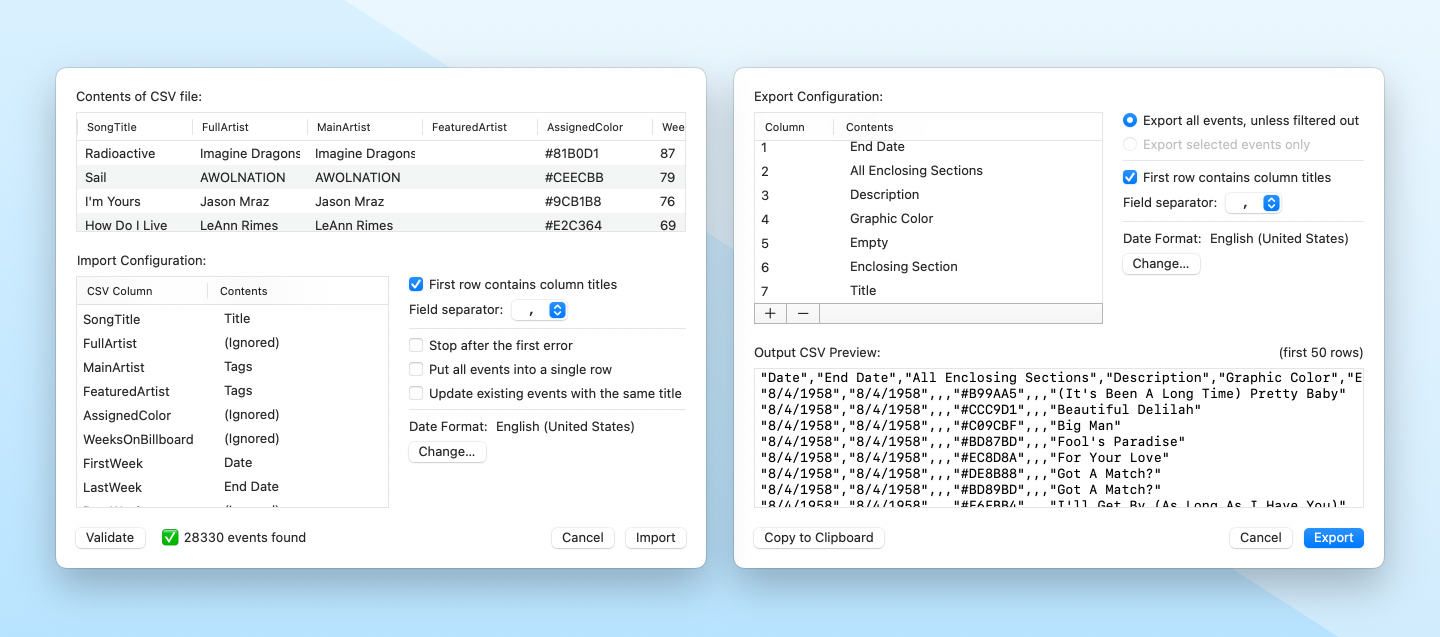
Task: Add a new export column with the plus icon
Action: pyautogui.click(x=770, y=313)
